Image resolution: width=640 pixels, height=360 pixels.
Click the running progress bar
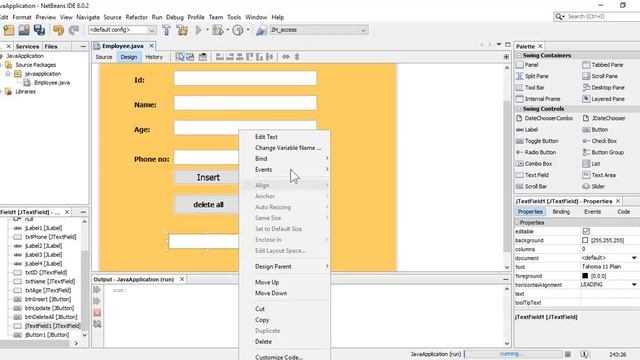513,354
